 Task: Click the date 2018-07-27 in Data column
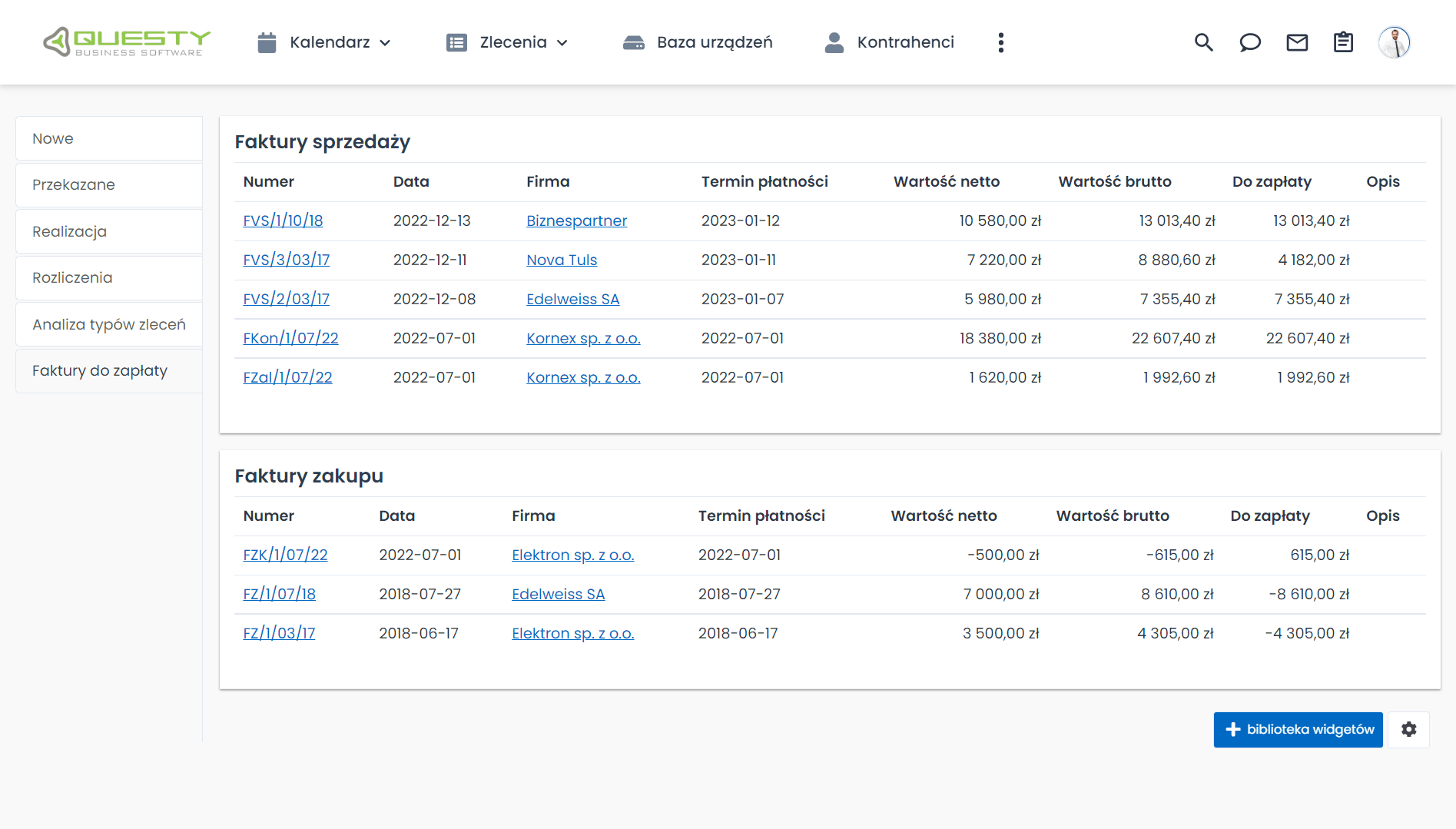420,594
